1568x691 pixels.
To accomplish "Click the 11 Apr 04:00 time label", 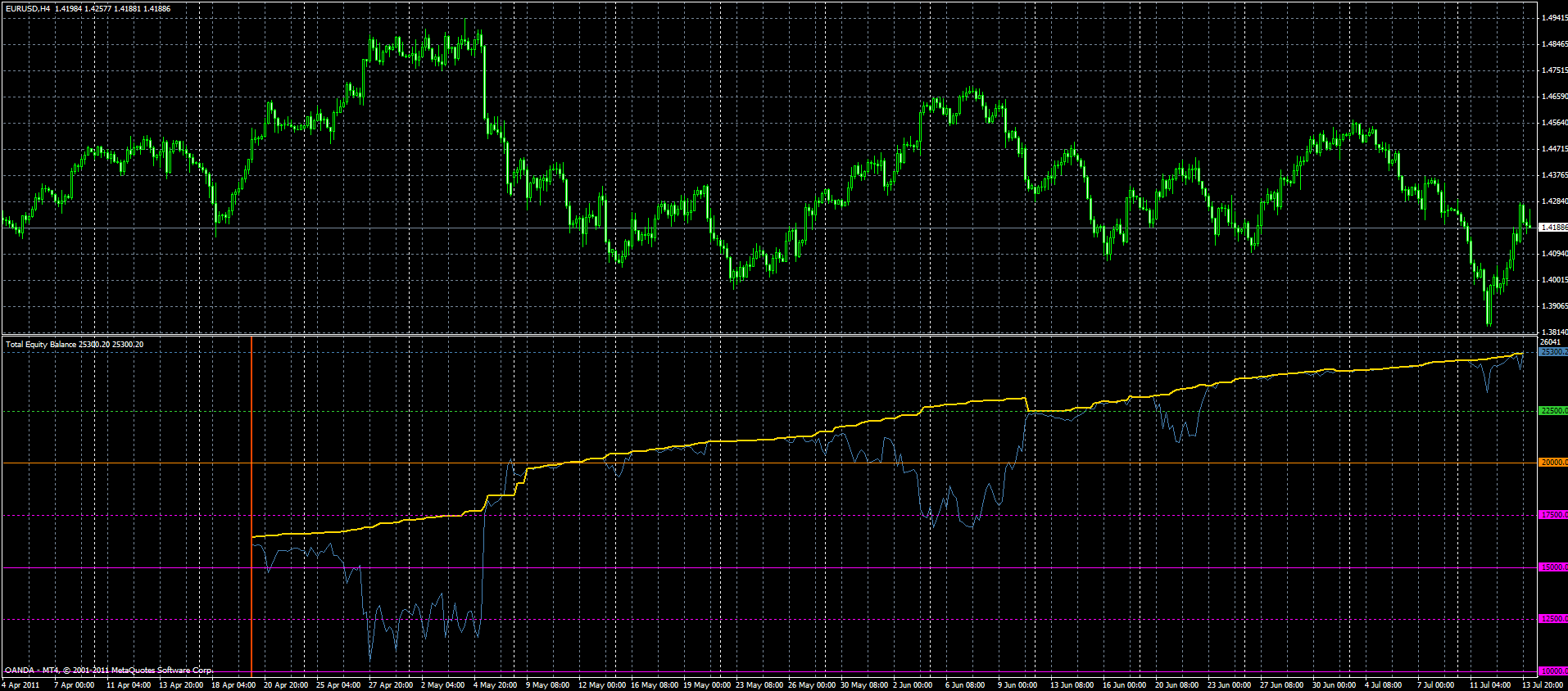I will (129, 685).
